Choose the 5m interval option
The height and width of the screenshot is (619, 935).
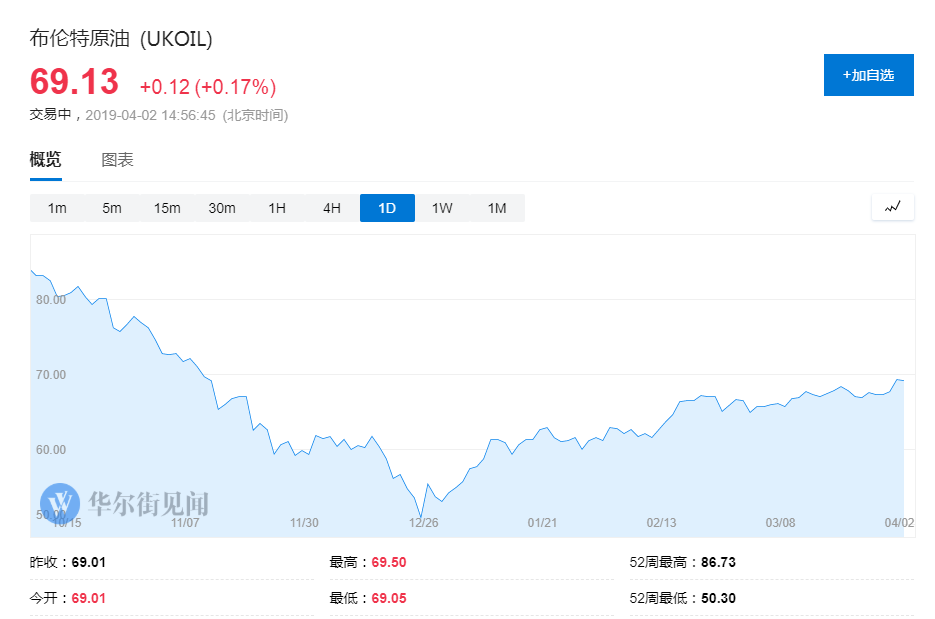[x=111, y=208]
